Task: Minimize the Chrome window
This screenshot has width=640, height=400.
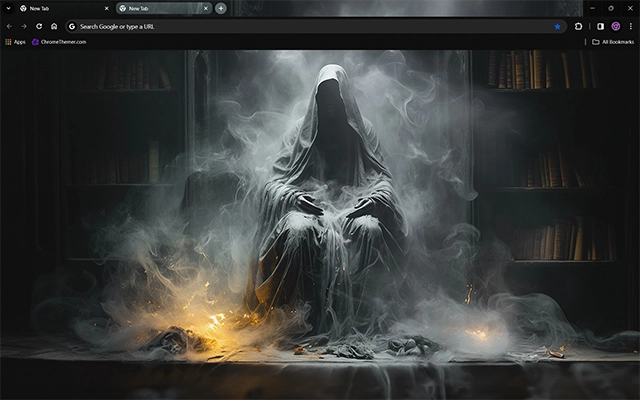Action: pyautogui.click(x=592, y=8)
